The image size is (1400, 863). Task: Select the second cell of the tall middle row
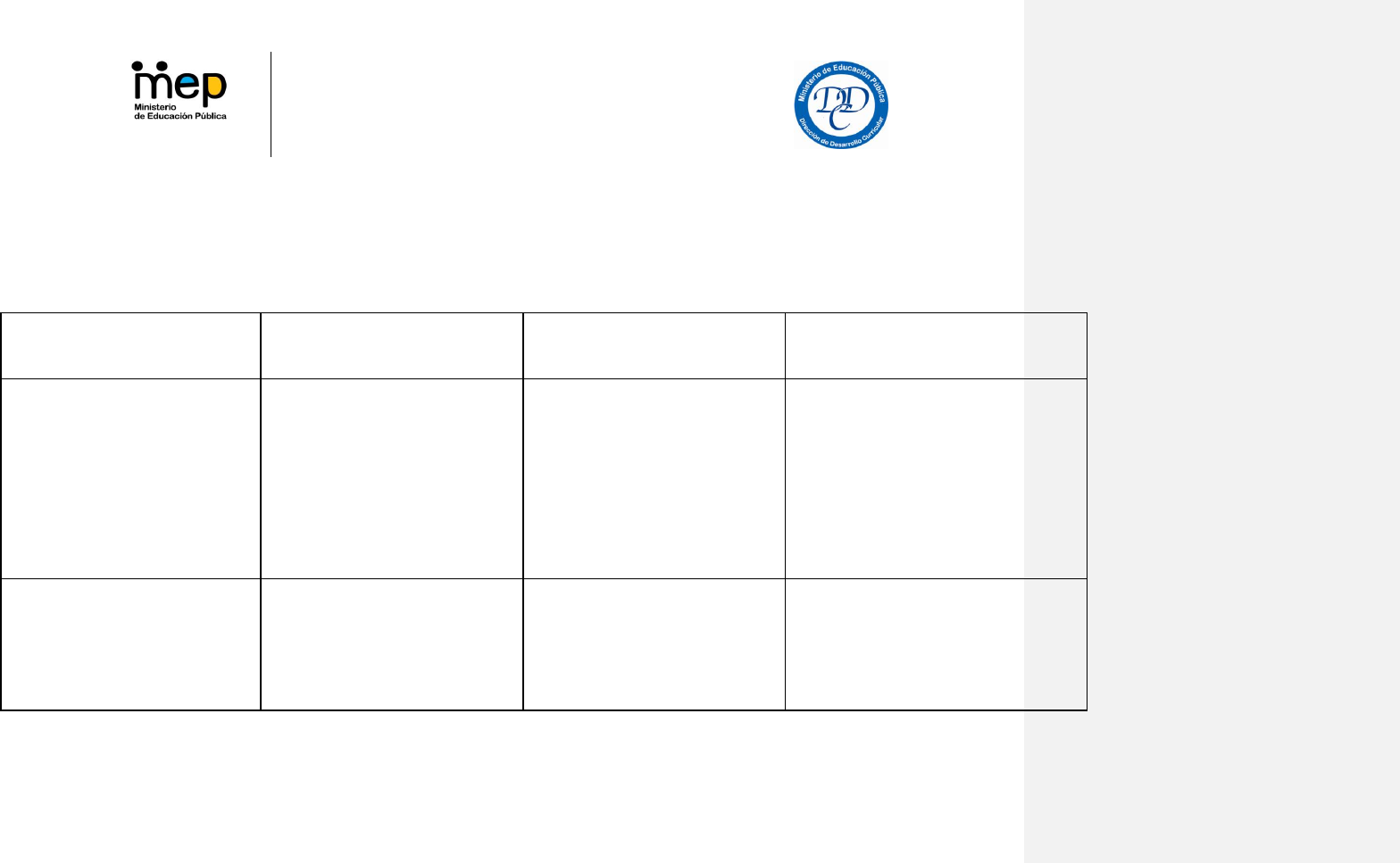tap(391, 478)
